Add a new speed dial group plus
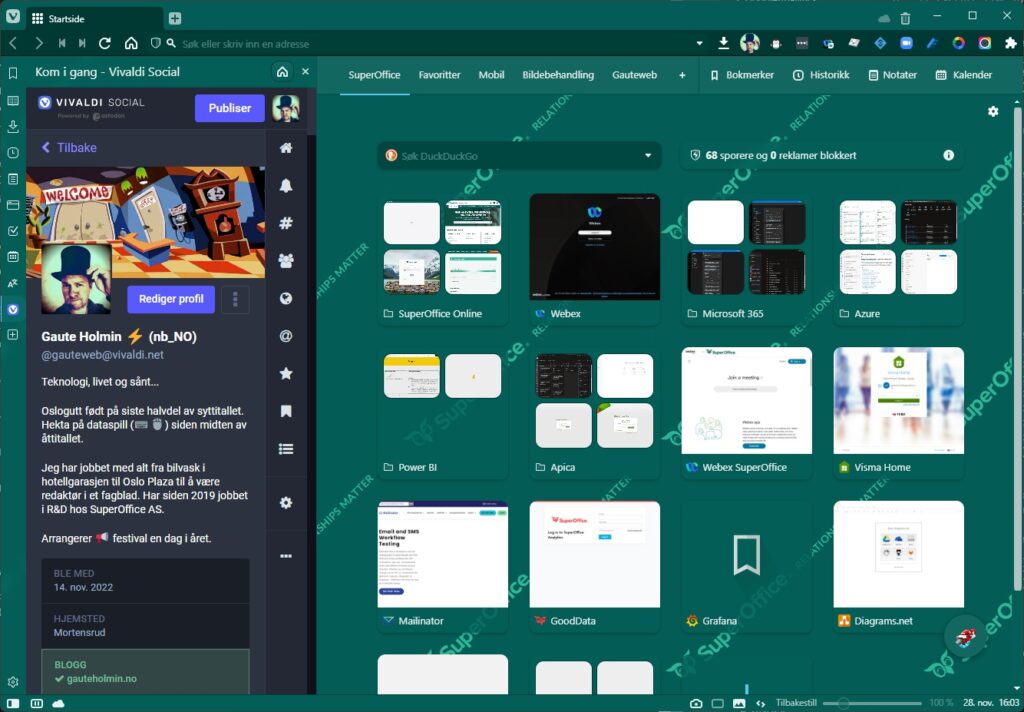Image resolution: width=1024 pixels, height=712 pixels. coord(682,75)
